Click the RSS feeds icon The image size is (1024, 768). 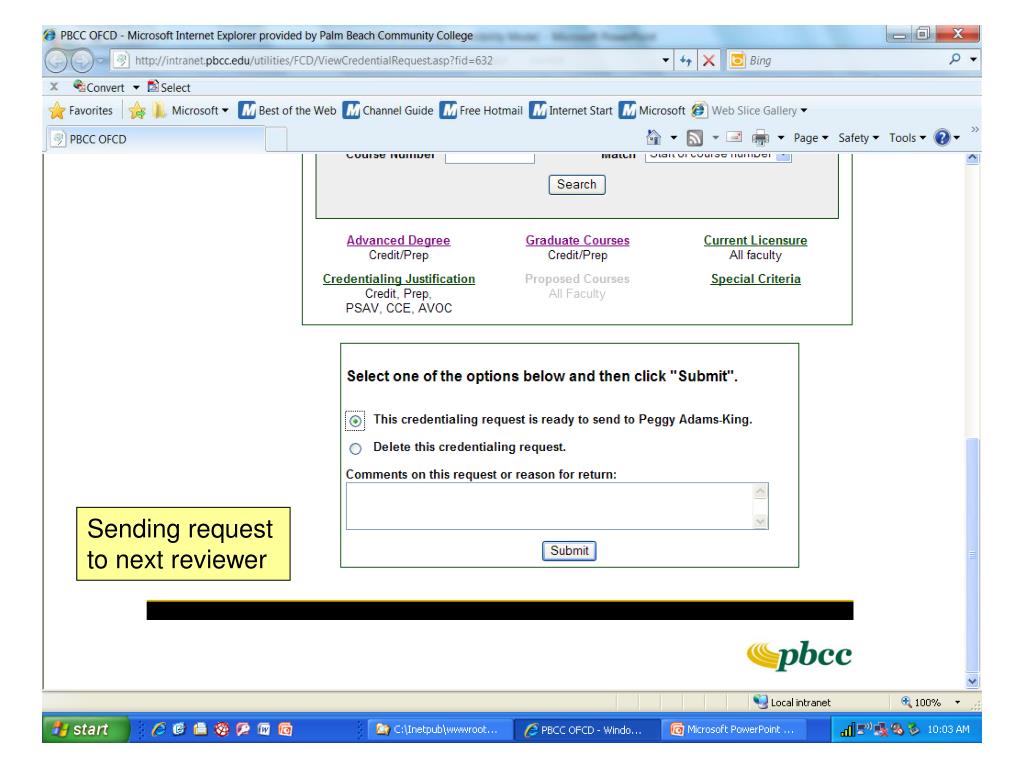(695, 137)
